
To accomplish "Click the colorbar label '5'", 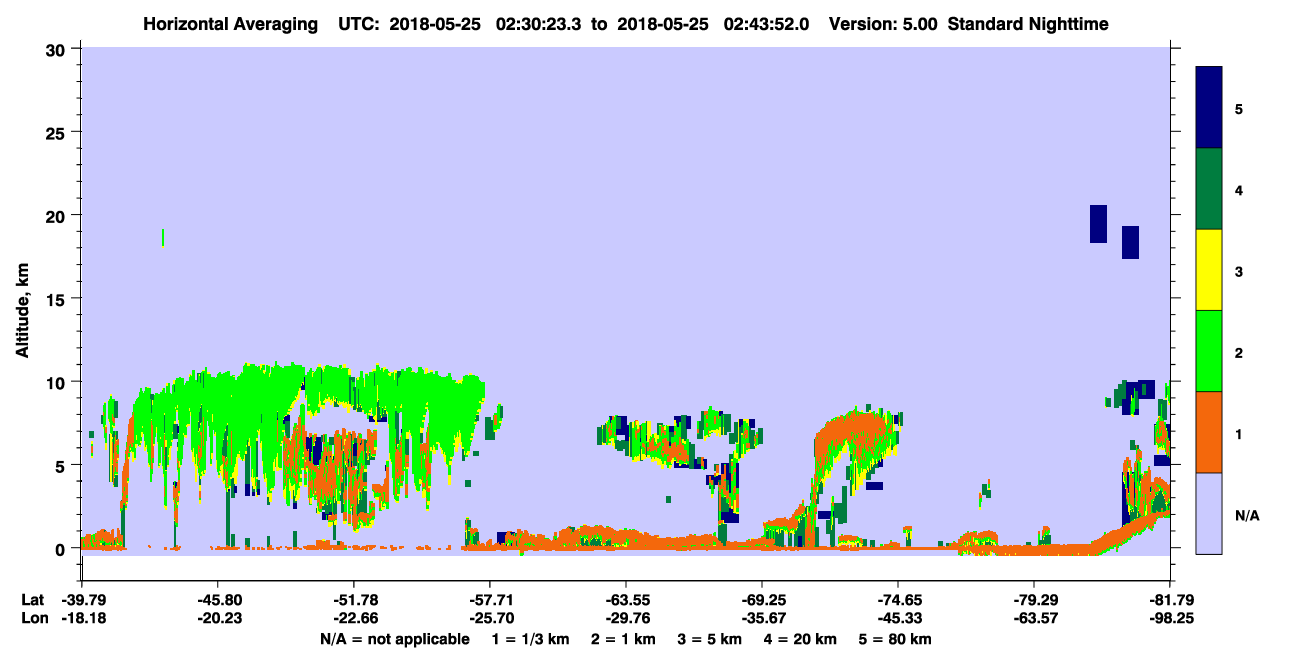I will click(x=1238, y=108).
